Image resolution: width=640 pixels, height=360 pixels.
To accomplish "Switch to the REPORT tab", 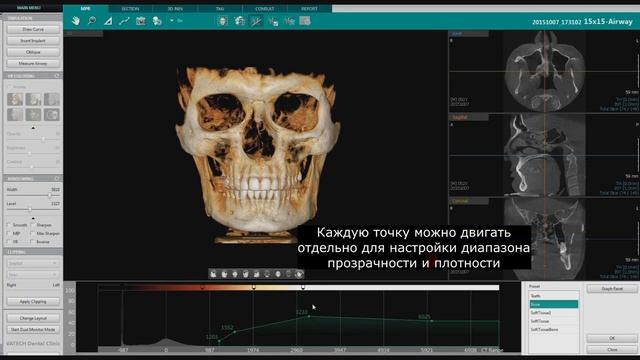I will (x=309, y=9).
